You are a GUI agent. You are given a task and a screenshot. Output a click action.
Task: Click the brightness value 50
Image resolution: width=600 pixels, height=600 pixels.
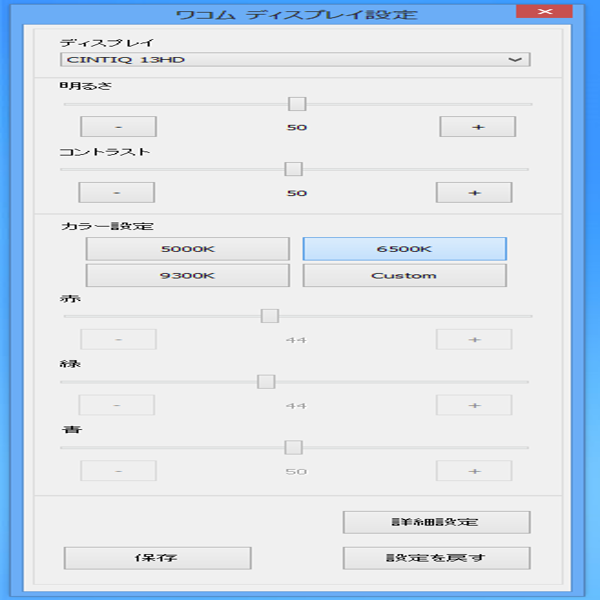coord(297,127)
